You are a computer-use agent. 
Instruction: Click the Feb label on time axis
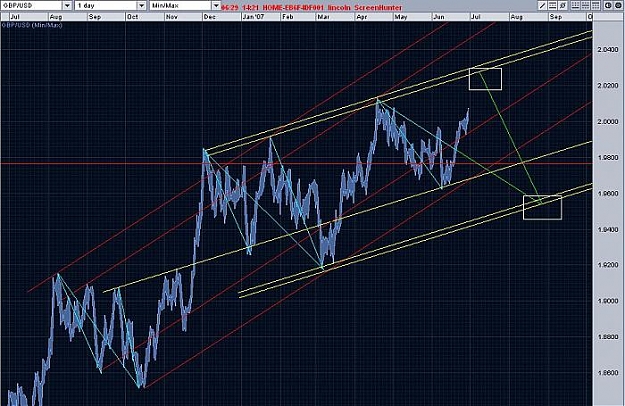click(287, 17)
